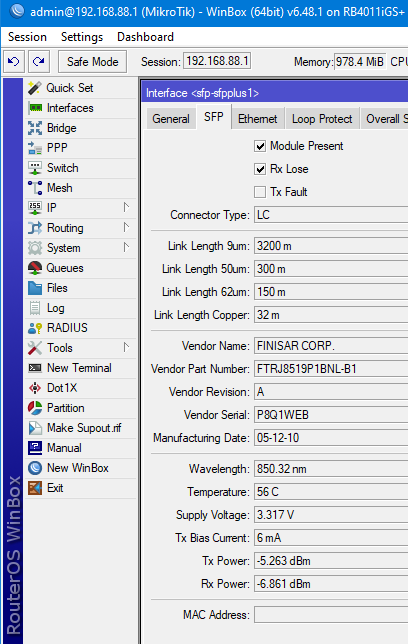408x644 pixels.
Task: Click the Vendor Revision field
Action: pyautogui.click(x=331, y=392)
